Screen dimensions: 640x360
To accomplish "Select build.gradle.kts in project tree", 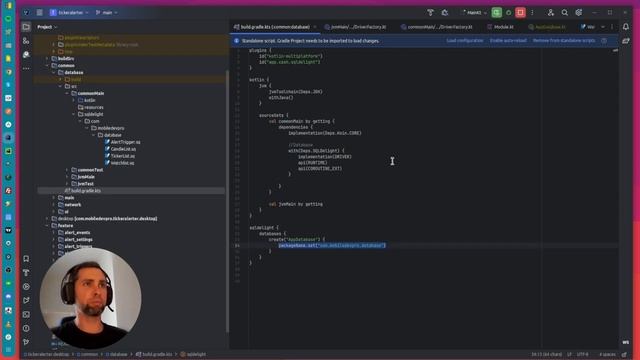I will pyautogui.click(x=83, y=191).
